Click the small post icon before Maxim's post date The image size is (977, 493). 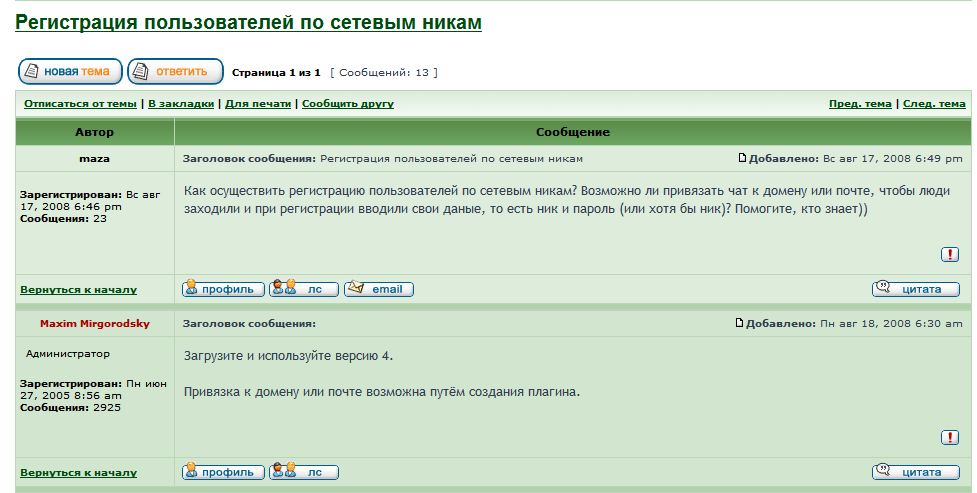tap(740, 323)
